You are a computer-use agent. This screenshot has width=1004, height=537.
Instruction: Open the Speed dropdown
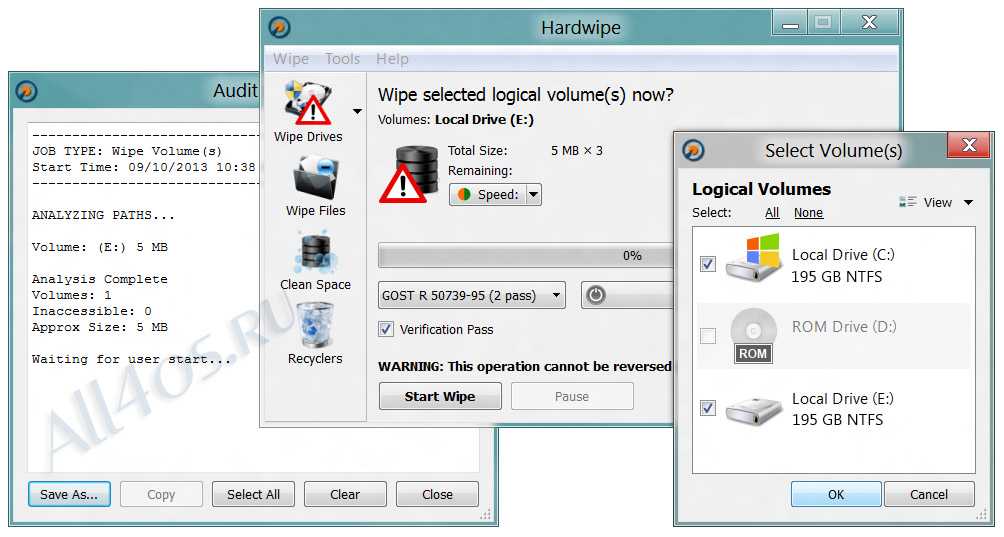coord(533,195)
